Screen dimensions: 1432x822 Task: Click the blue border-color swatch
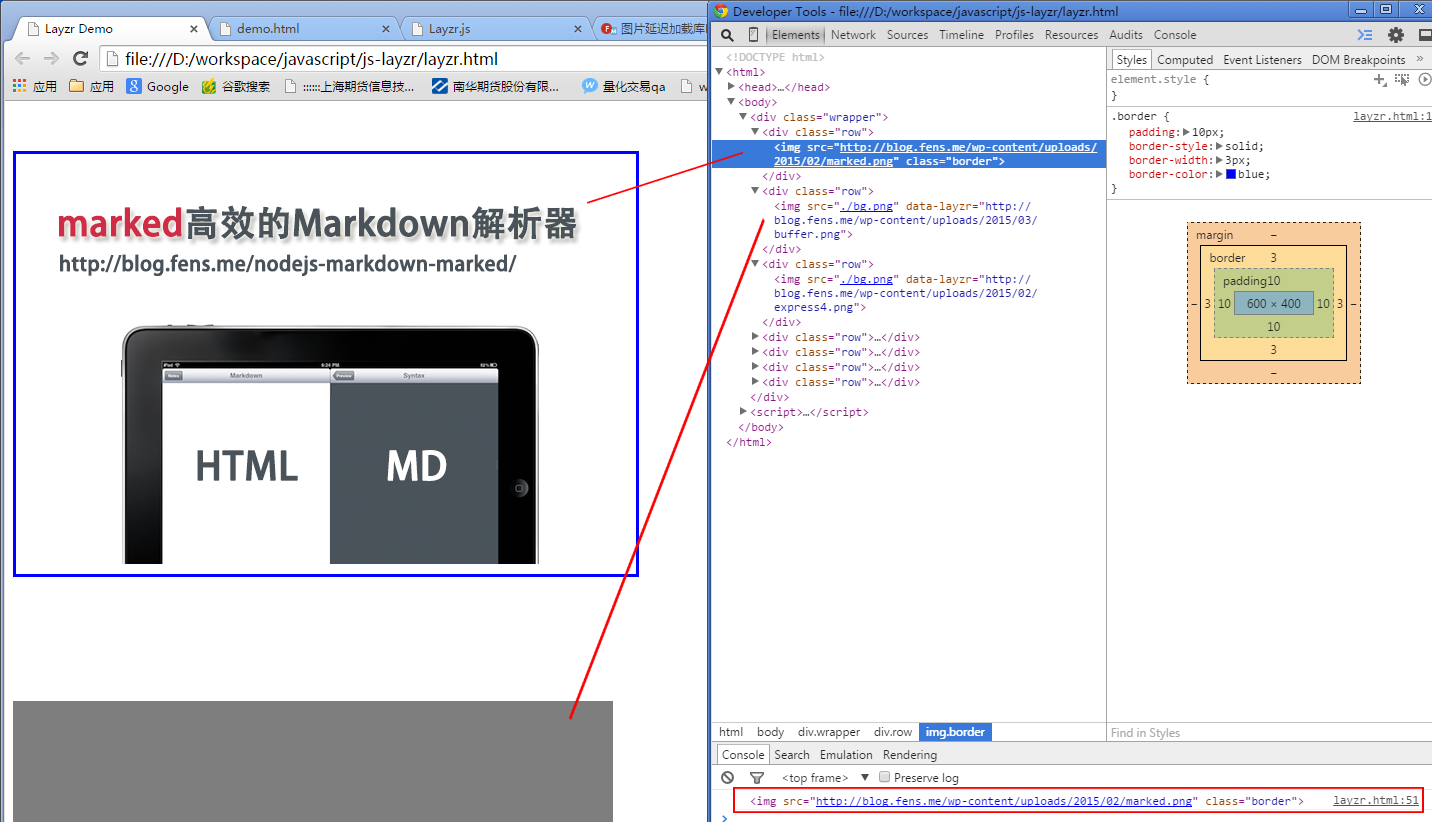coord(1231,174)
